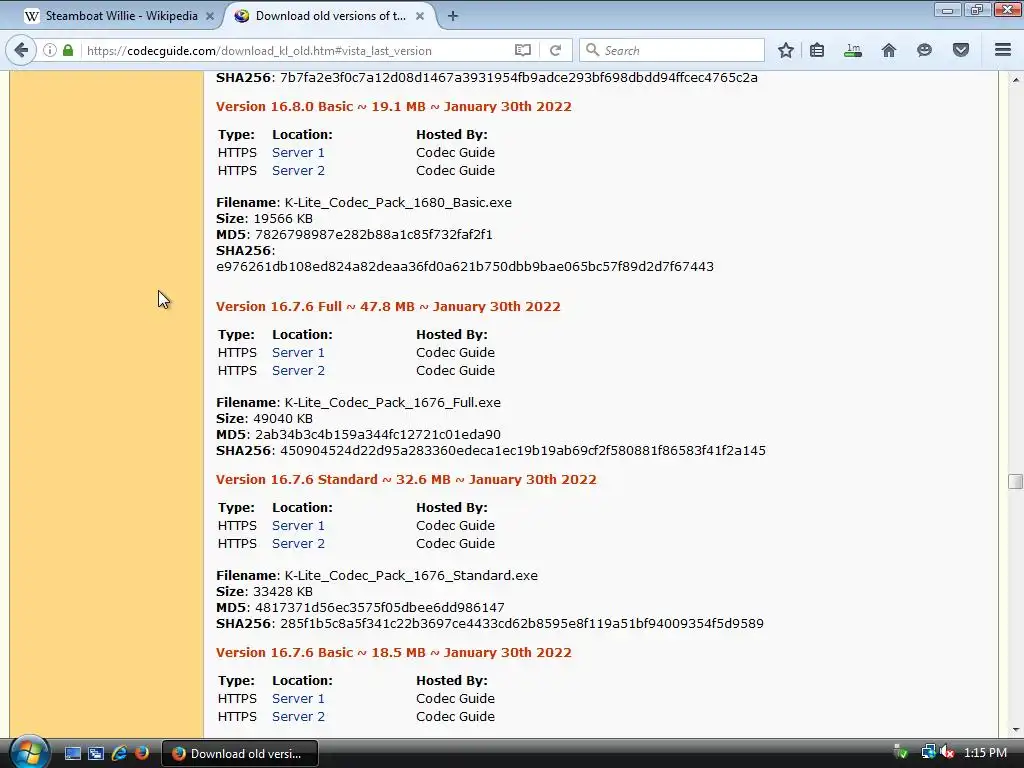Image resolution: width=1024 pixels, height=768 pixels.
Task: Click the 1:15 PM system clock
Action: tap(985, 752)
